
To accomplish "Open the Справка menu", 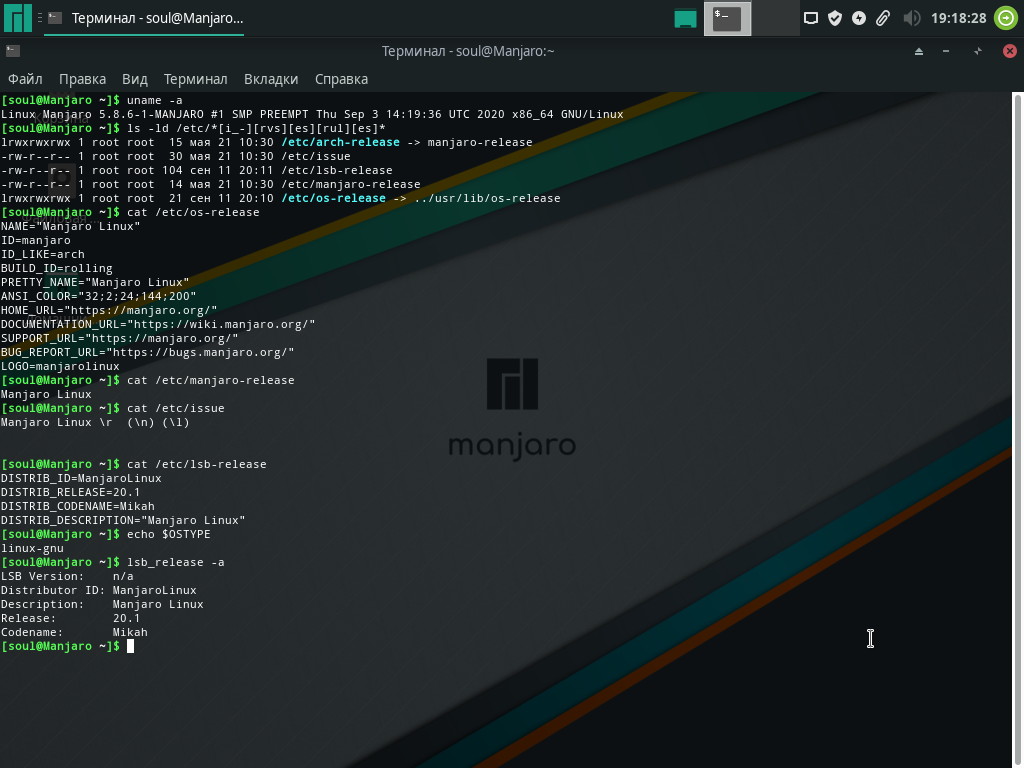I will coord(341,79).
